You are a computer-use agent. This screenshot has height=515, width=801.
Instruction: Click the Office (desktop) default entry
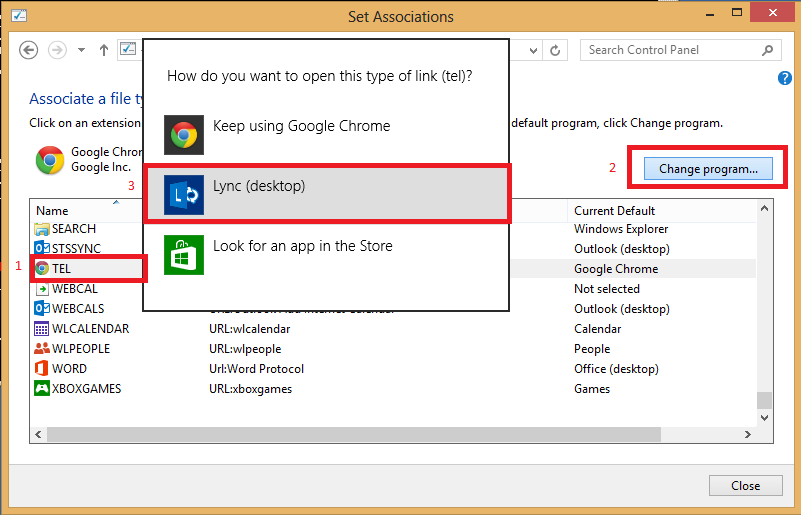coord(616,368)
